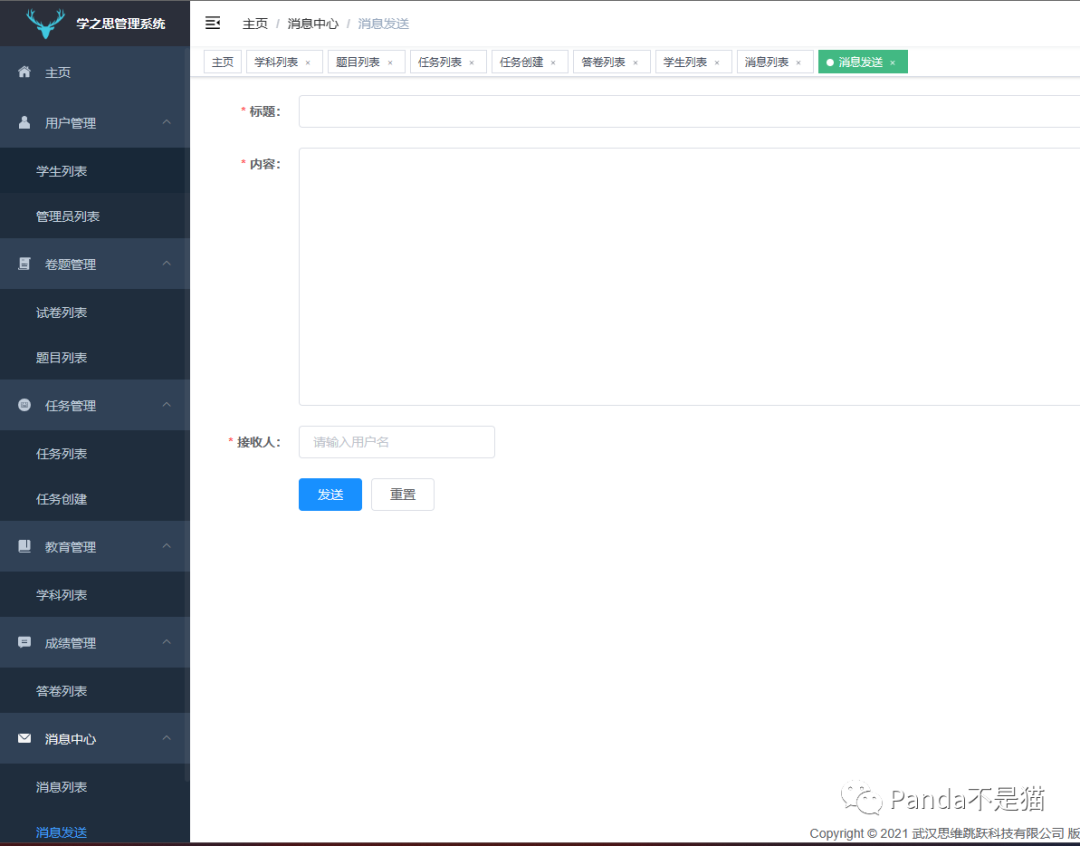Click the 接收人 field label
1080x846 pixels.
(258, 442)
